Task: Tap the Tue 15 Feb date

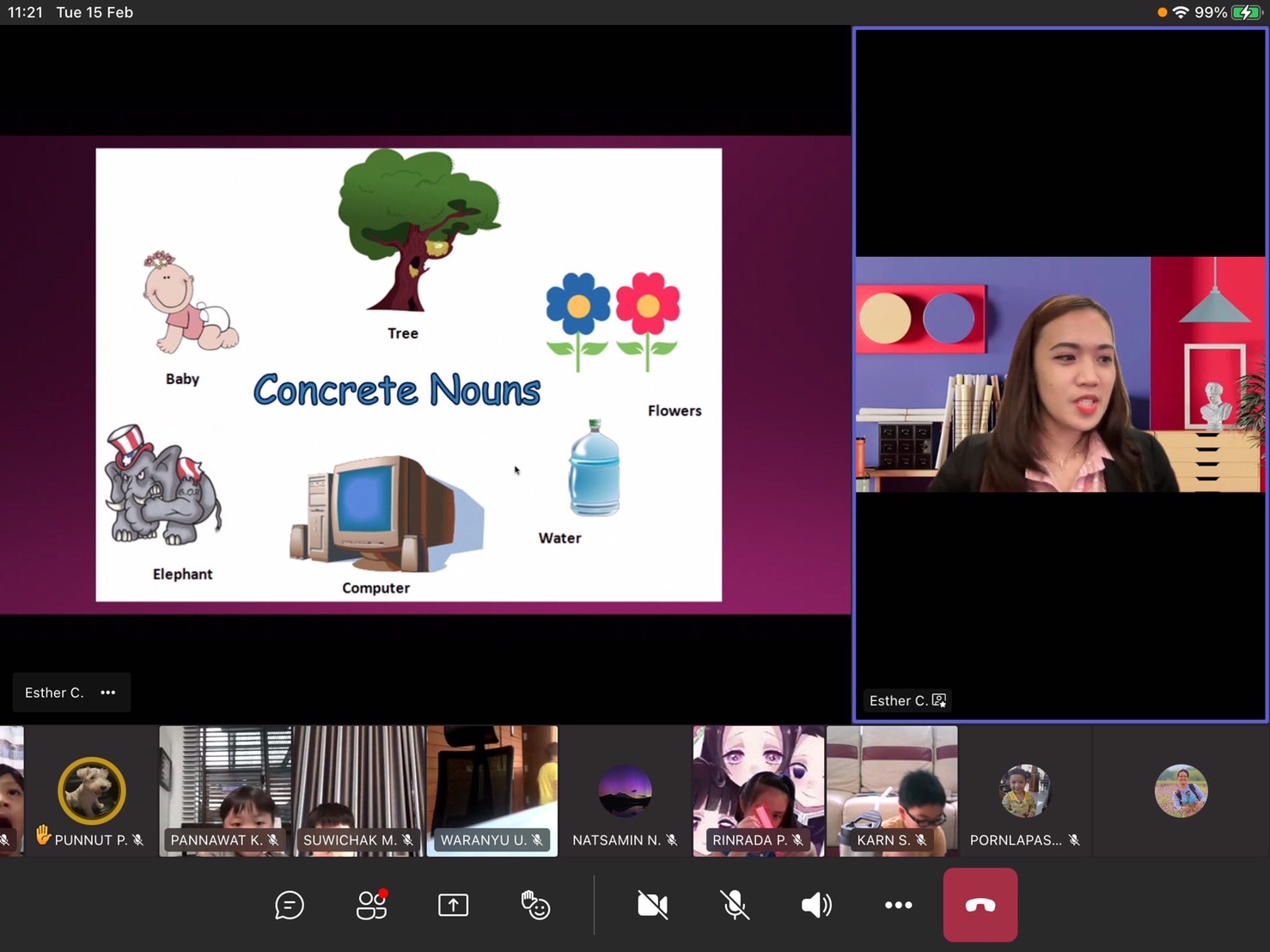Action: [x=95, y=12]
